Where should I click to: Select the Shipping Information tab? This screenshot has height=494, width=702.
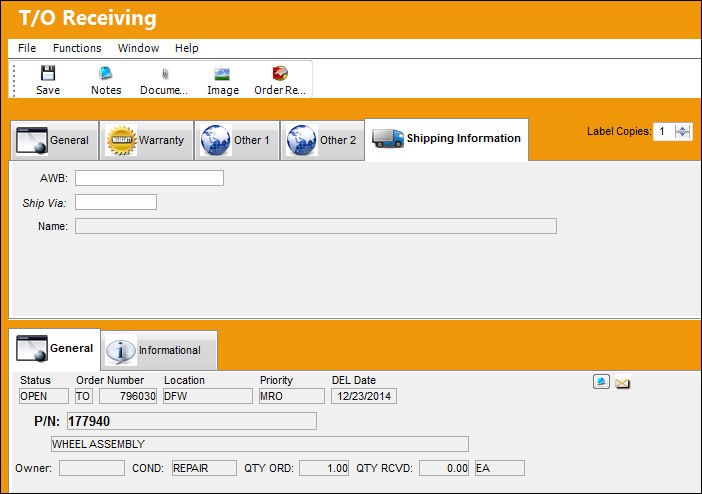[447, 139]
